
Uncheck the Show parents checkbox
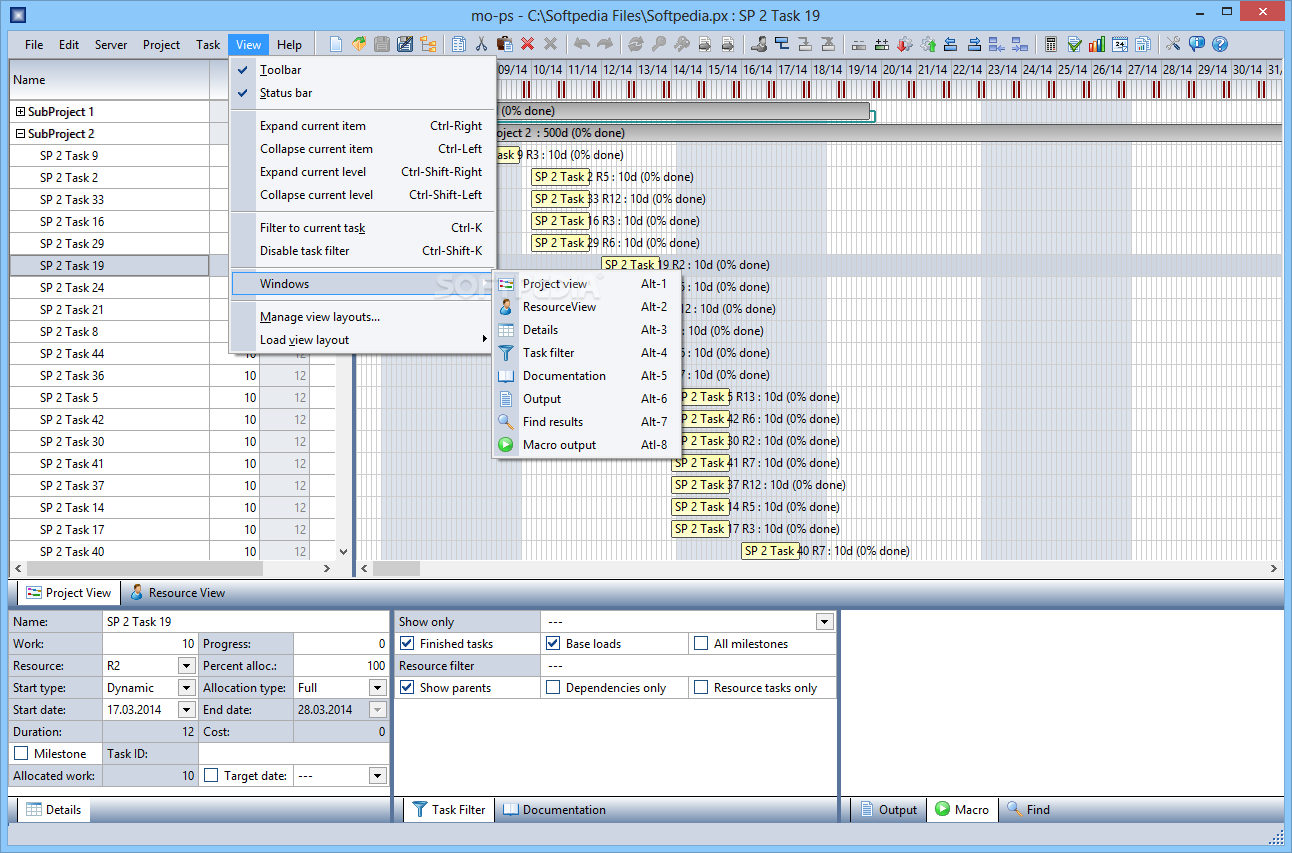click(x=407, y=688)
